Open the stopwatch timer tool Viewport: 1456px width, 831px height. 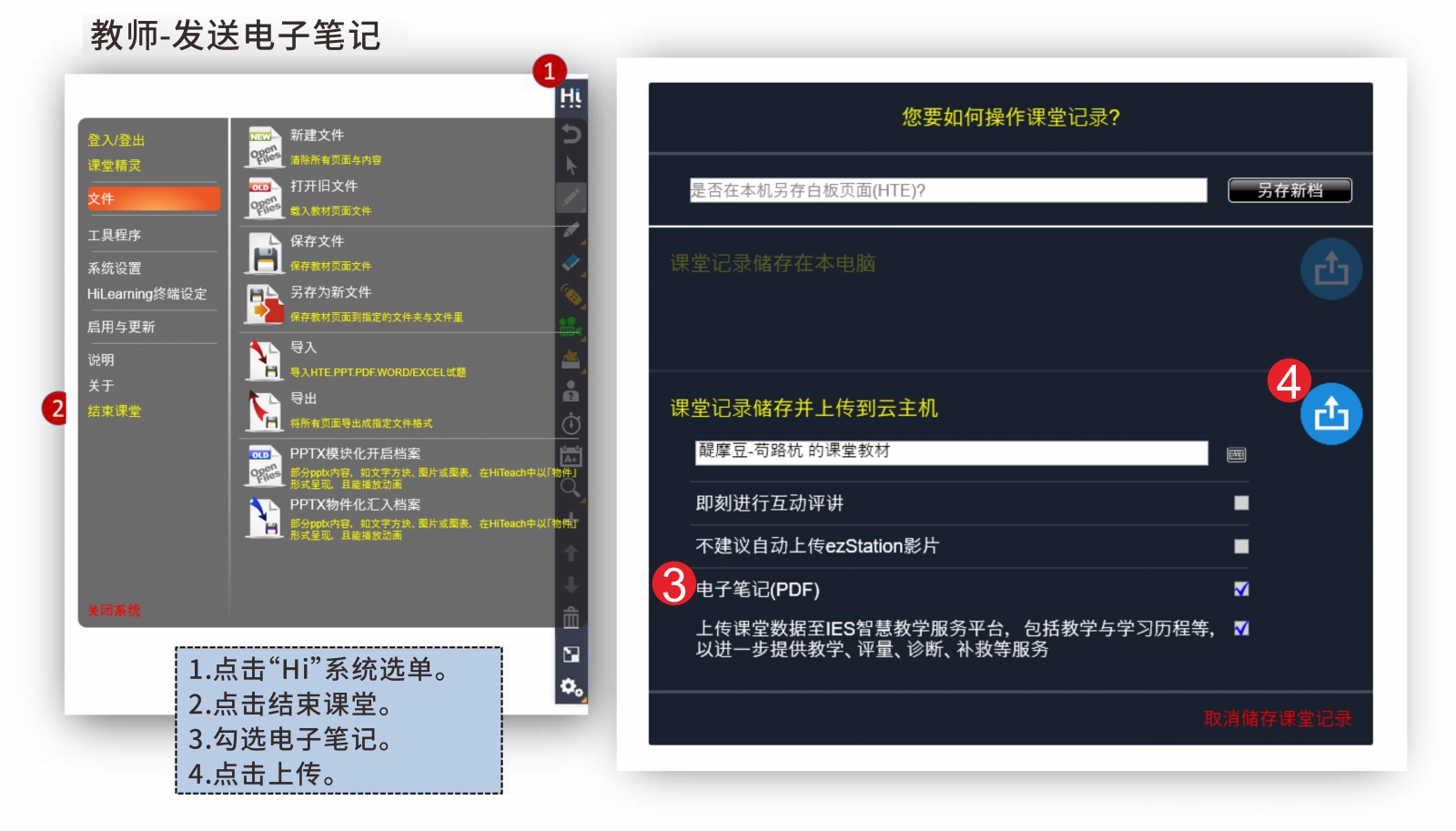click(571, 424)
